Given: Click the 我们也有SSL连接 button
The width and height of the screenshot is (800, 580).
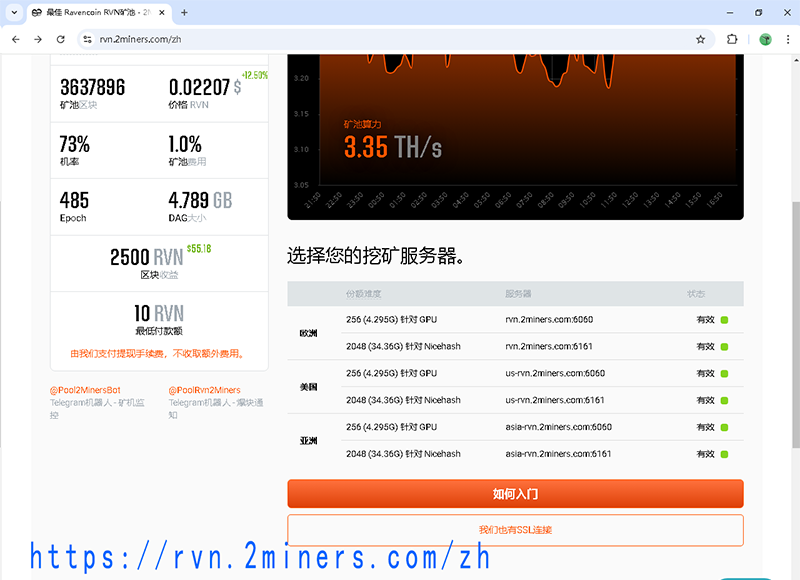Looking at the screenshot, I should point(515,530).
